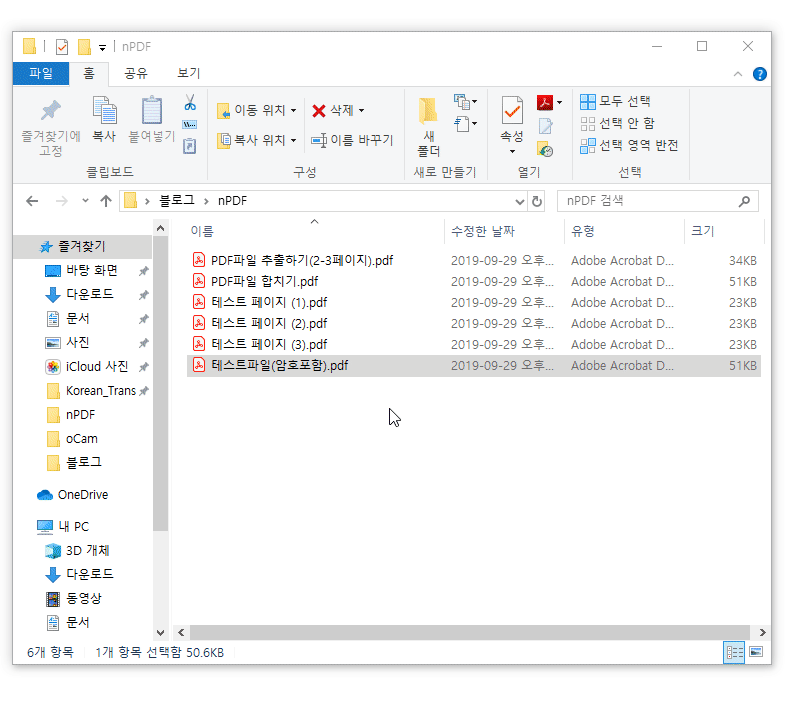The height and width of the screenshot is (724, 788).
Task: Select 테스트파일(암호포함).pdf
Action: coord(473,366)
